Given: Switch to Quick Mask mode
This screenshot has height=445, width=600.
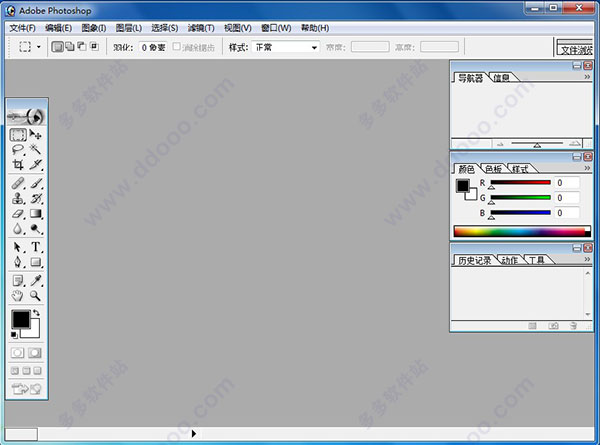Looking at the screenshot, I should point(35,353).
